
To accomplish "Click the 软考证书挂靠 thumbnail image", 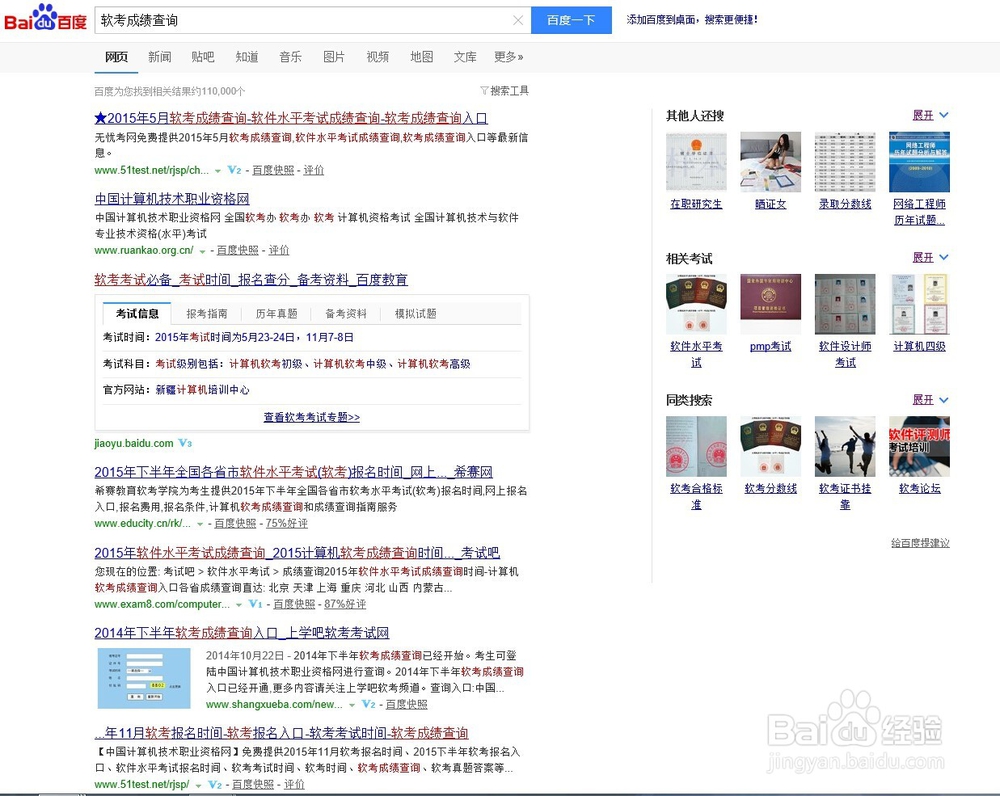I will click(845, 446).
